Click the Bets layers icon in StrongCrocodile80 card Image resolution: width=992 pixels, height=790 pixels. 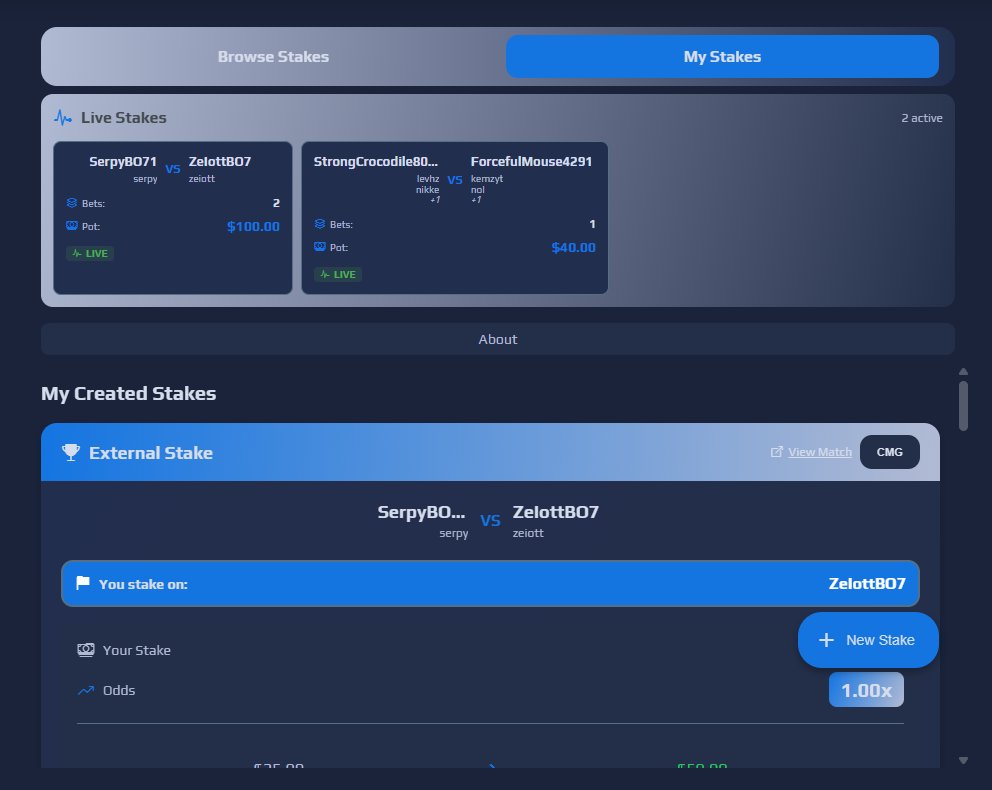click(319, 224)
